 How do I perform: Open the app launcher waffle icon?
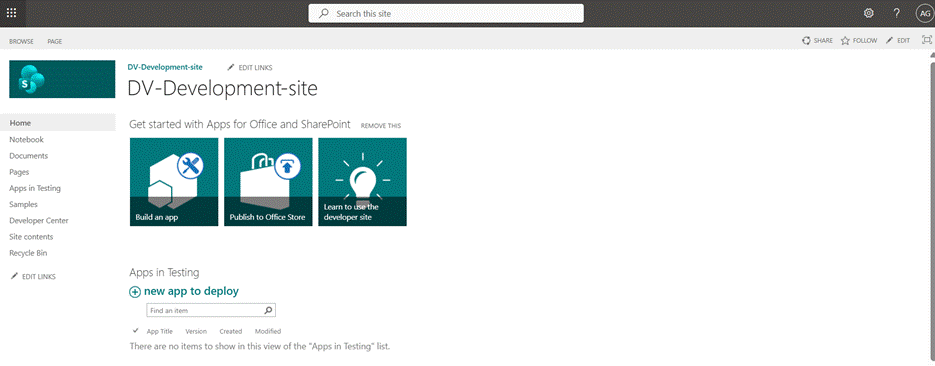click(11, 13)
